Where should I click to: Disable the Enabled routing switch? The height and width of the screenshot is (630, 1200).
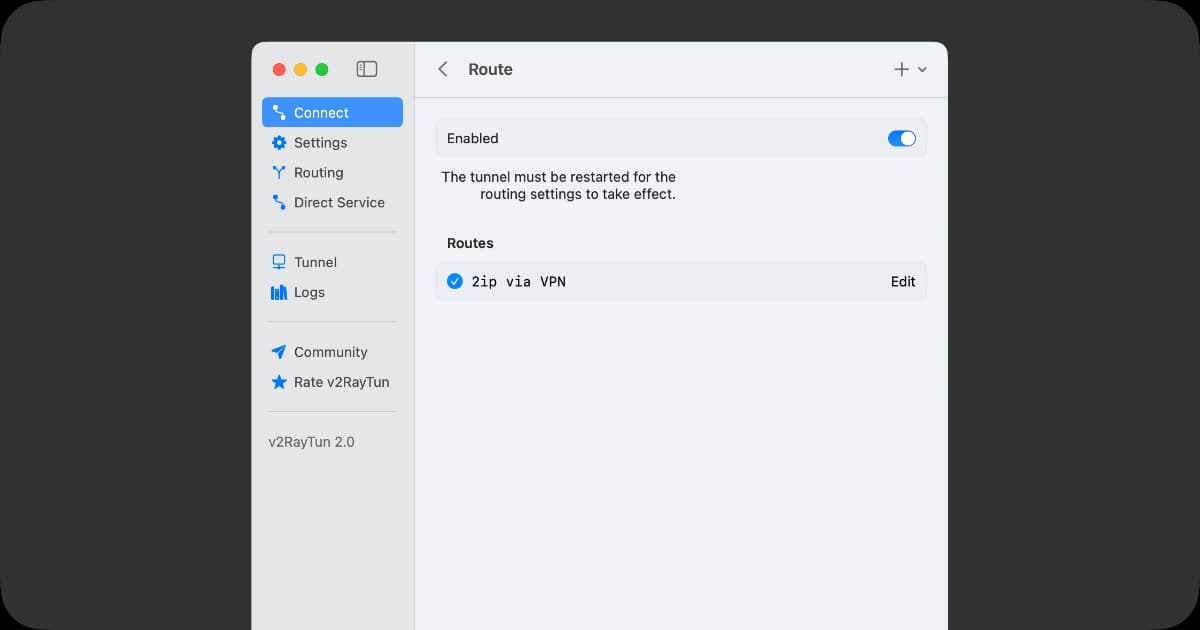pyautogui.click(x=901, y=139)
